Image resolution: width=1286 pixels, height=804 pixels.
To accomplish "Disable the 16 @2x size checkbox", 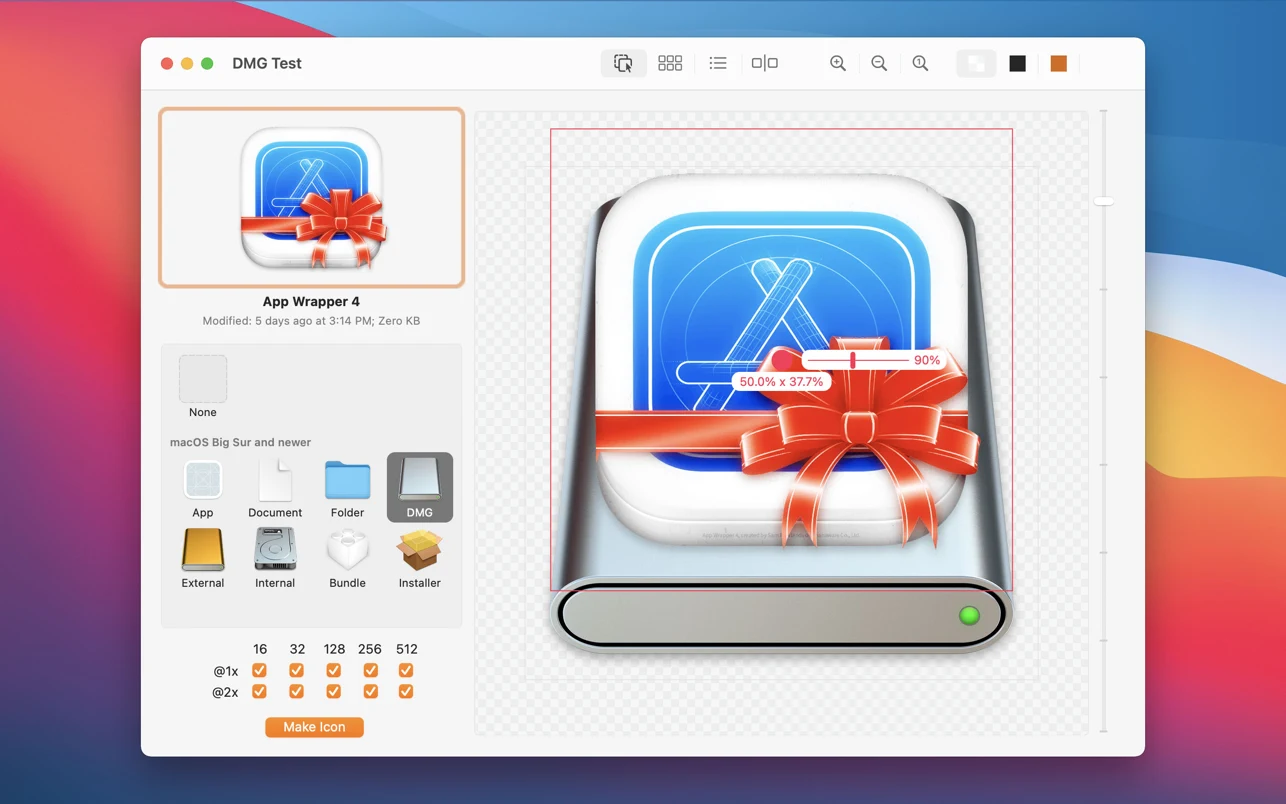I will pyautogui.click(x=260, y=691).
